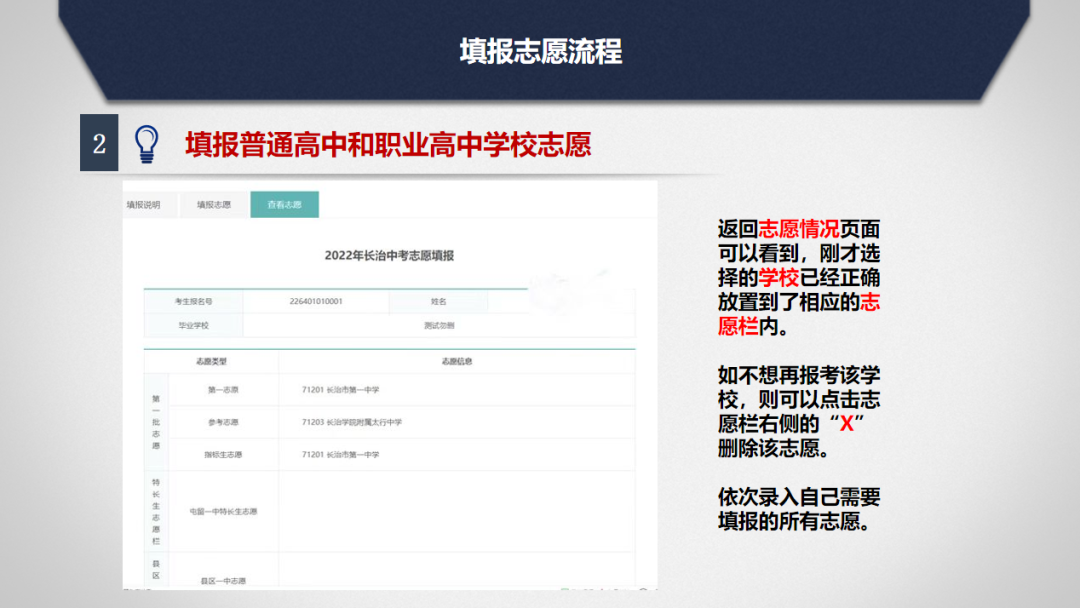Select the 屯留一中特长生志愿 row label
The width and height of the screenshot is (1080, 608).
tap(223, 512)
